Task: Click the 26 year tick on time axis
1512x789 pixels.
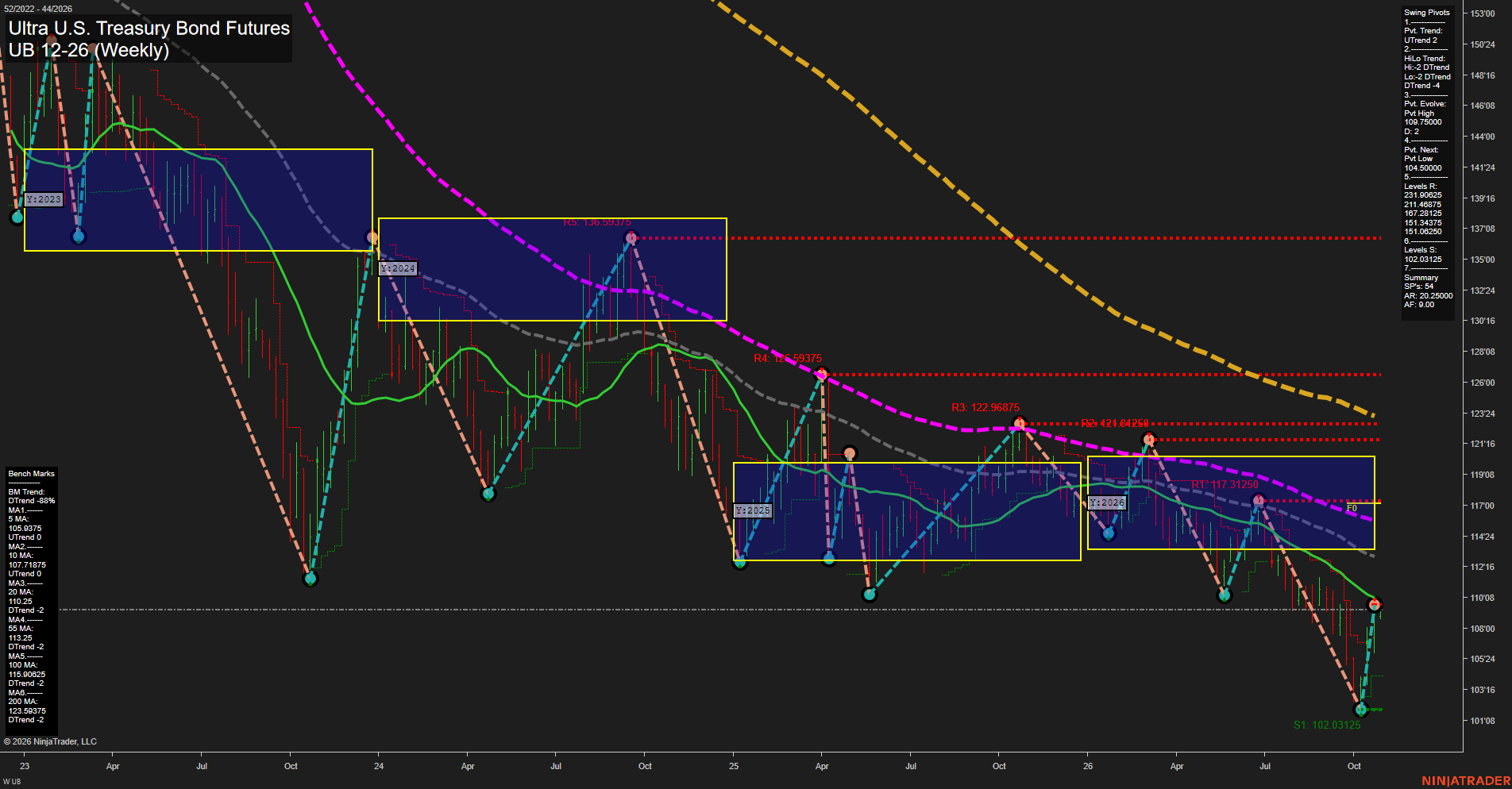Action: coord(1088,766)
